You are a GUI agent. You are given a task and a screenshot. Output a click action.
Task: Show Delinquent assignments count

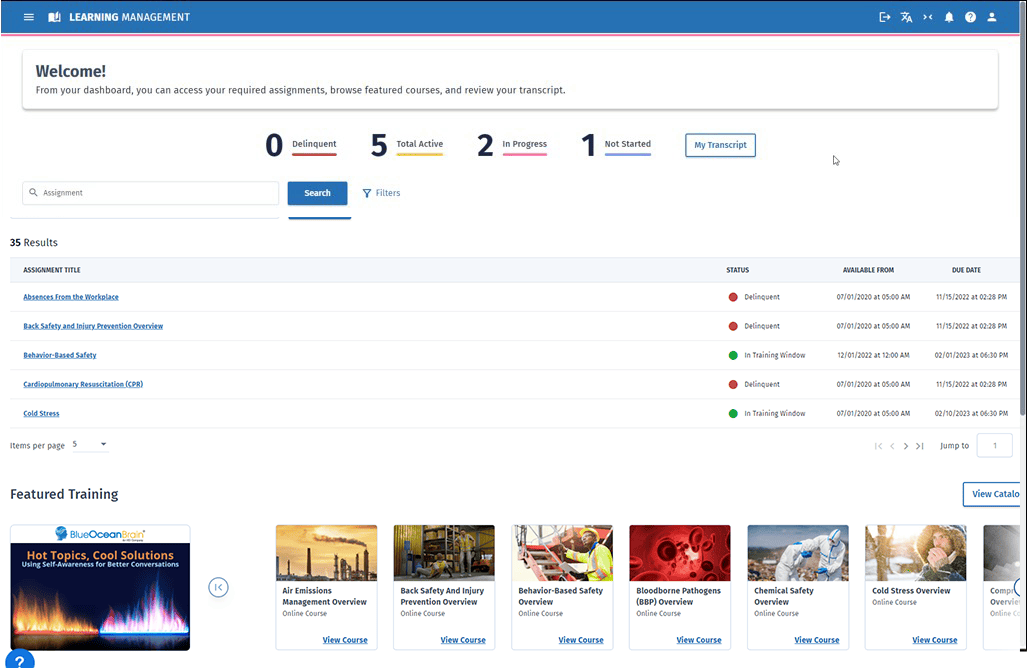tap(301, 145)
